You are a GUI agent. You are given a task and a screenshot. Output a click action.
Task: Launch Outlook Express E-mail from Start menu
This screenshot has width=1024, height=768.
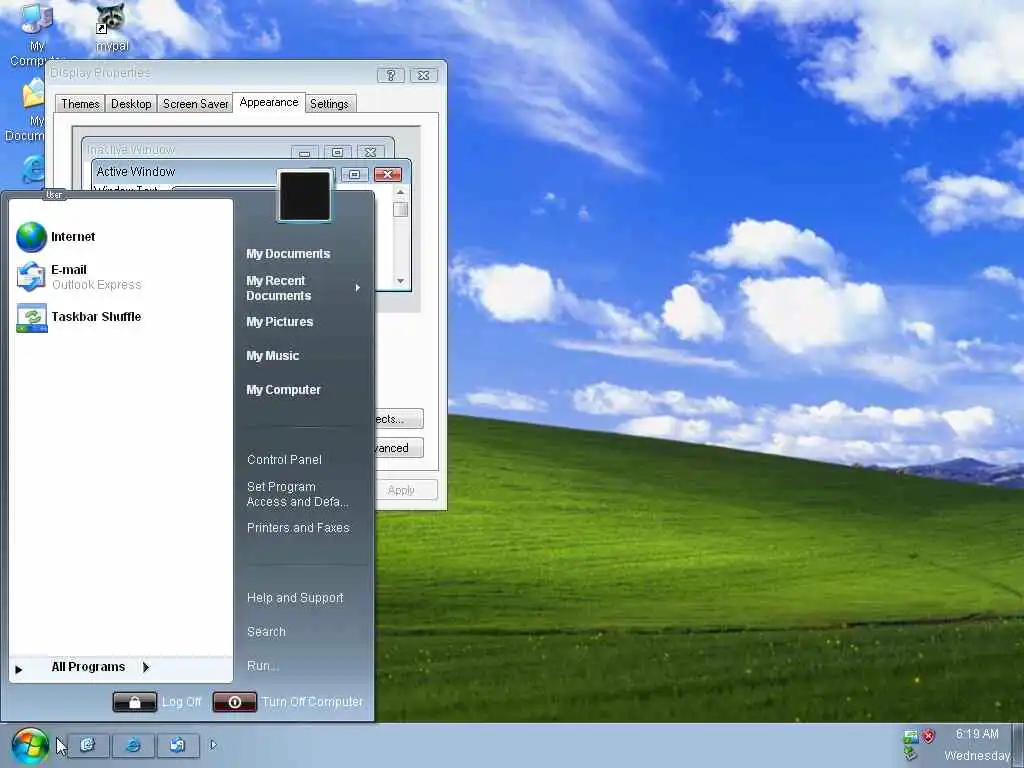pos(121,277)
